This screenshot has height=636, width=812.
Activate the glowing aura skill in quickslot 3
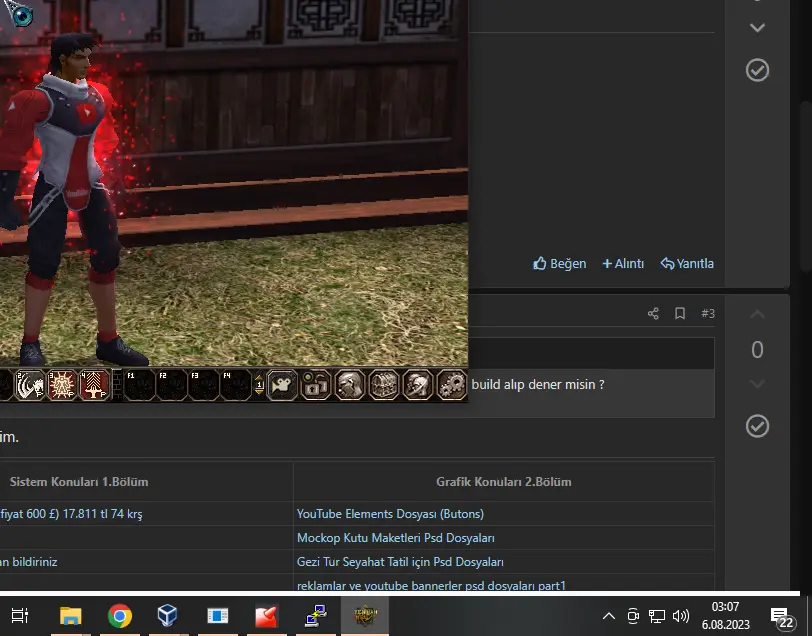point(62,385)
